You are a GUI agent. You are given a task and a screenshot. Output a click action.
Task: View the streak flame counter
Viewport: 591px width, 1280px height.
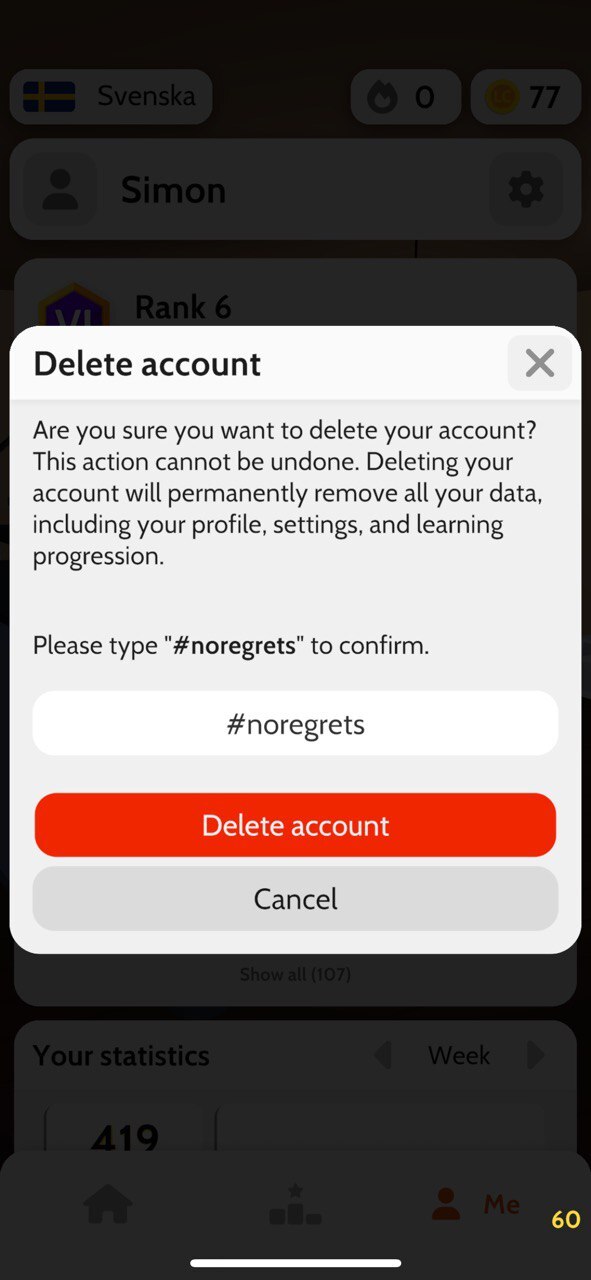[406, 97]
